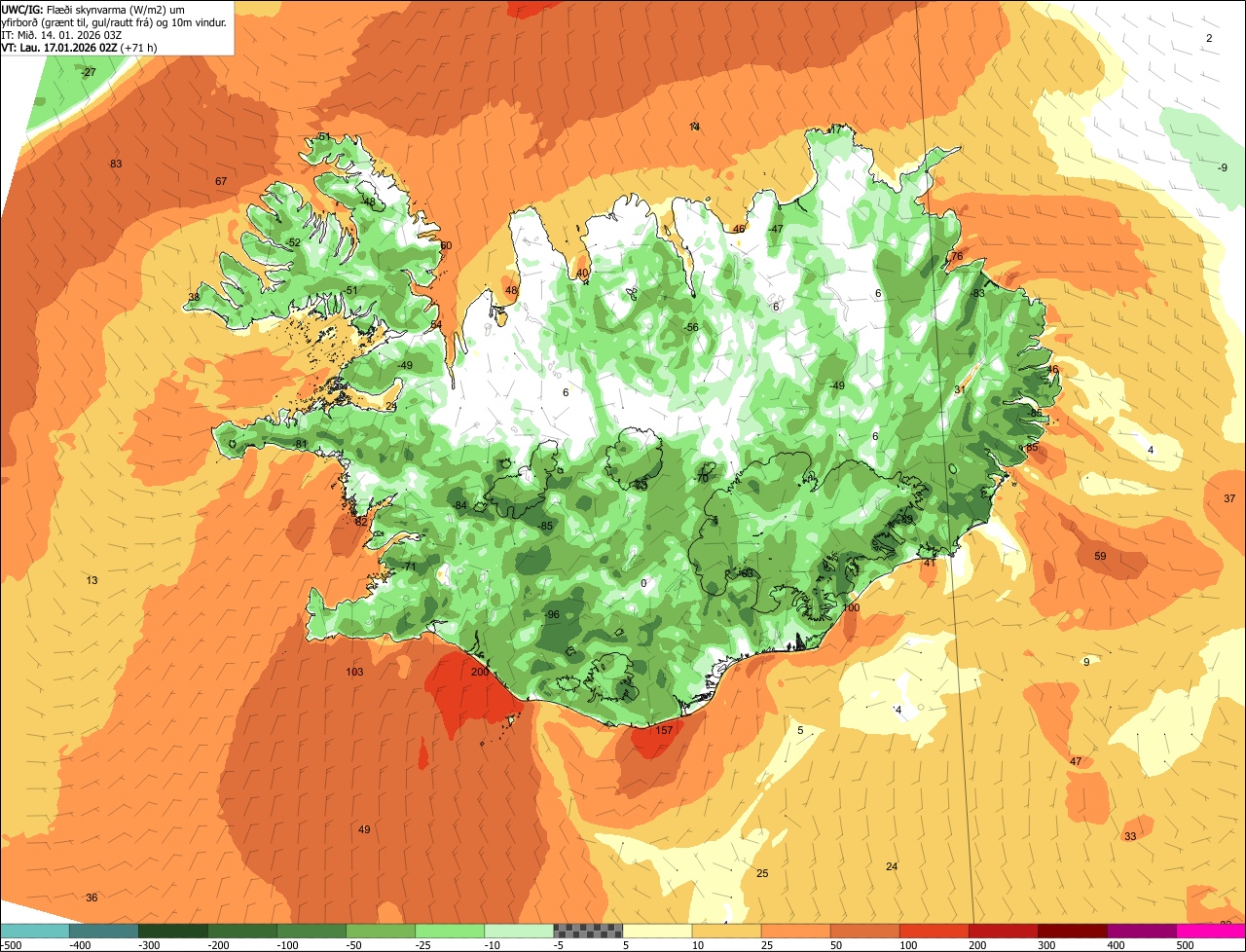Select the '-9' value in the northeast corner
Viewport: 1246px width, 952px height.
pos(1223,167)
